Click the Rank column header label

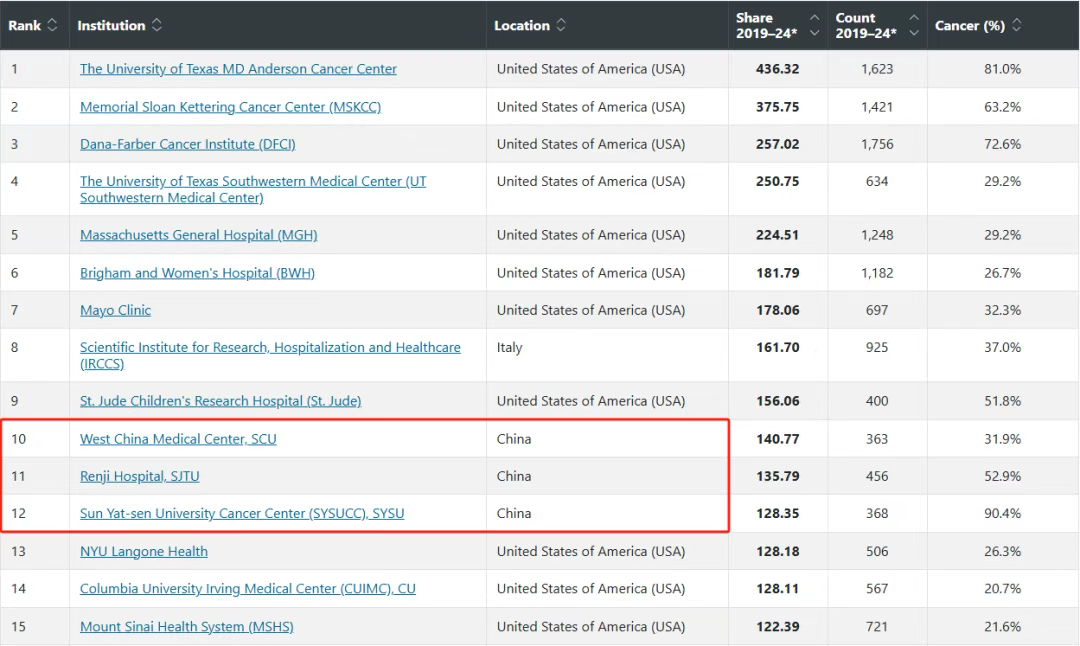click(25, 25)
